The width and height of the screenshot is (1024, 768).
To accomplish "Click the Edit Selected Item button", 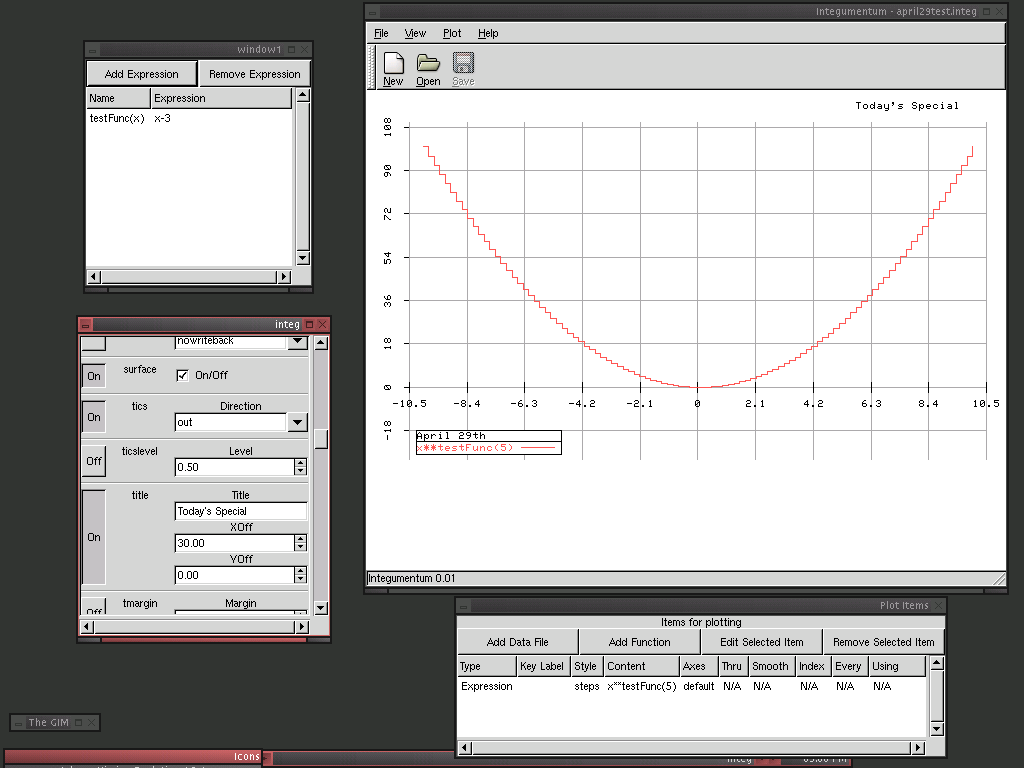I will 761,642.
